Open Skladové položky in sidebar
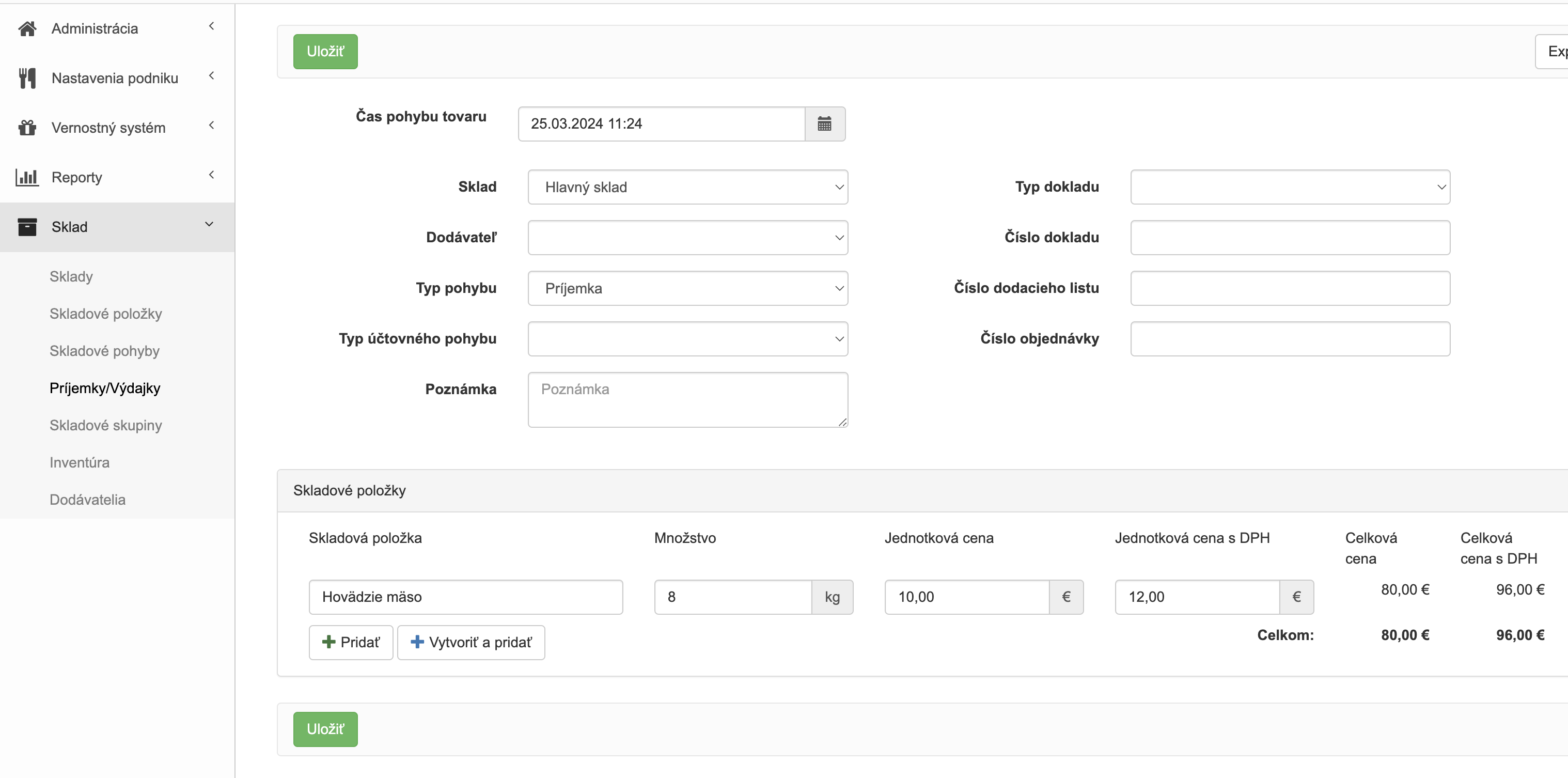 point(105,314)
